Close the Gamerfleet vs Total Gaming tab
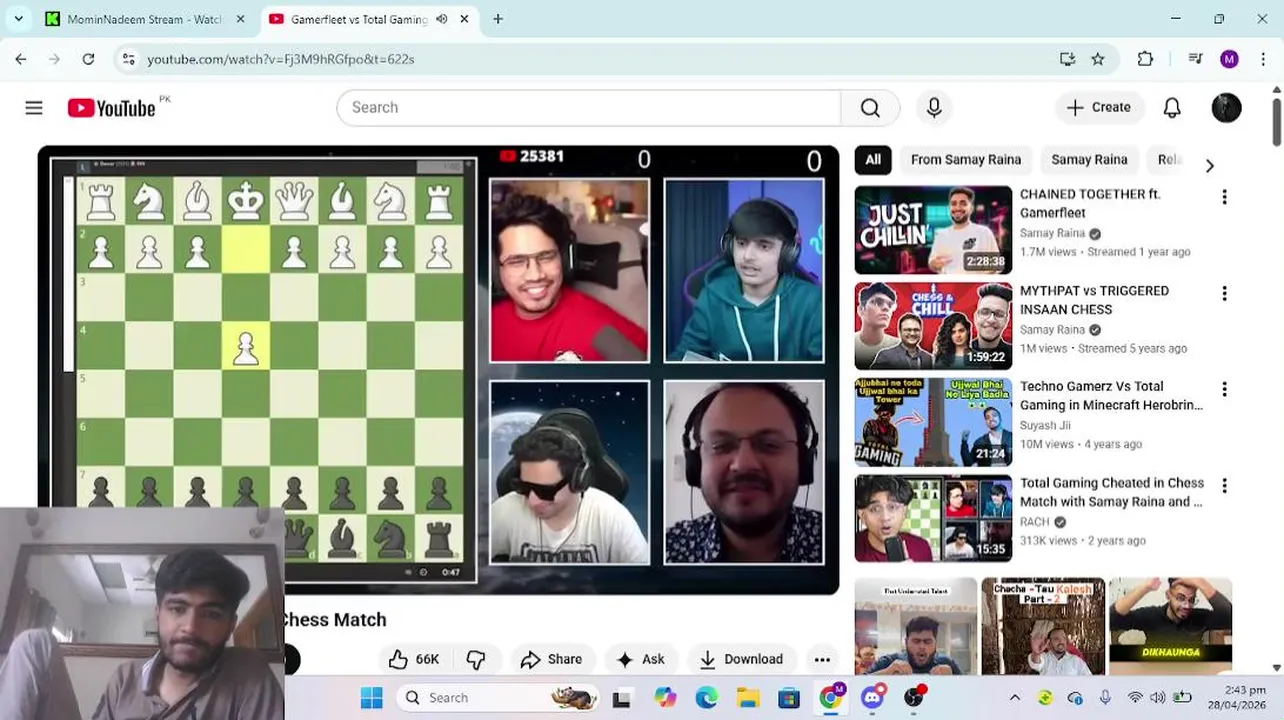This screenshot has width=1284, height=720. coord(464,19)
